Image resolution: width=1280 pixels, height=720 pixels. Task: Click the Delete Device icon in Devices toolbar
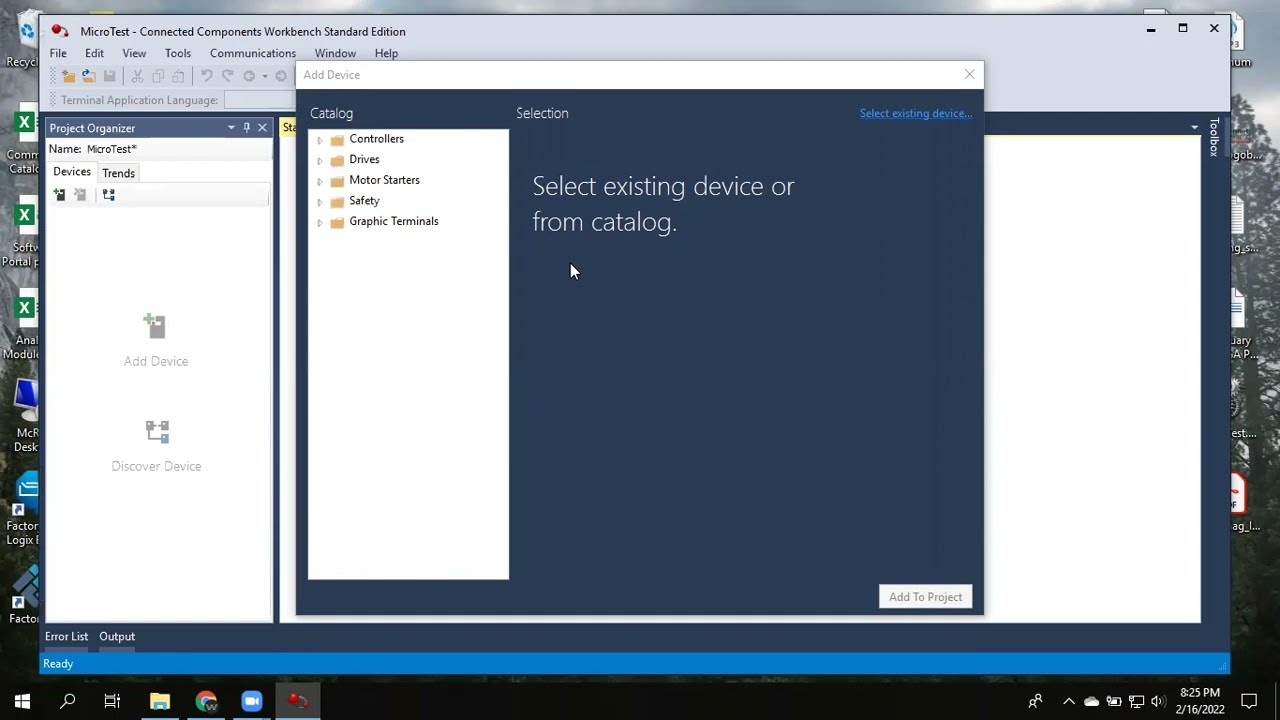(80, 195)
